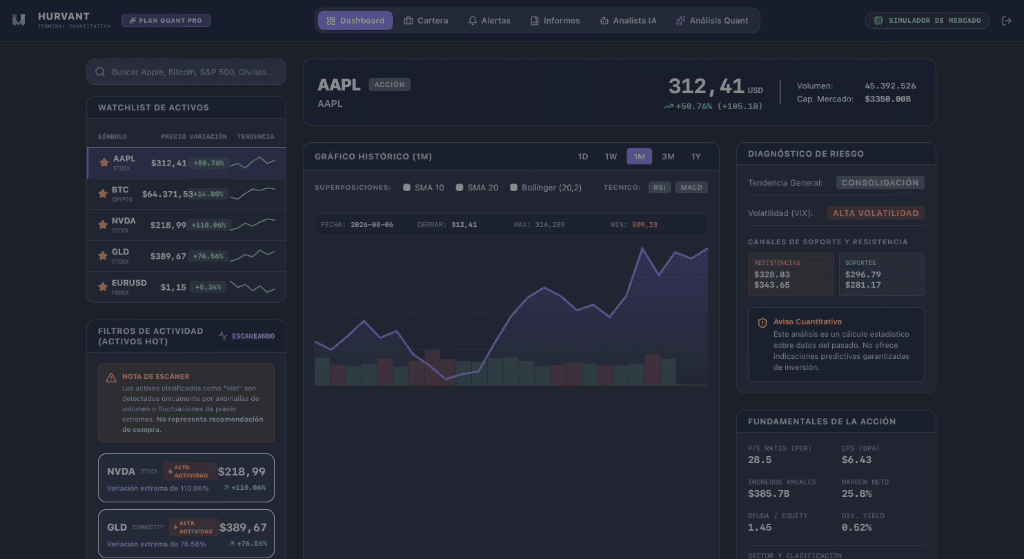Click the Simulador de Mercado button

[x=927, y=21]
